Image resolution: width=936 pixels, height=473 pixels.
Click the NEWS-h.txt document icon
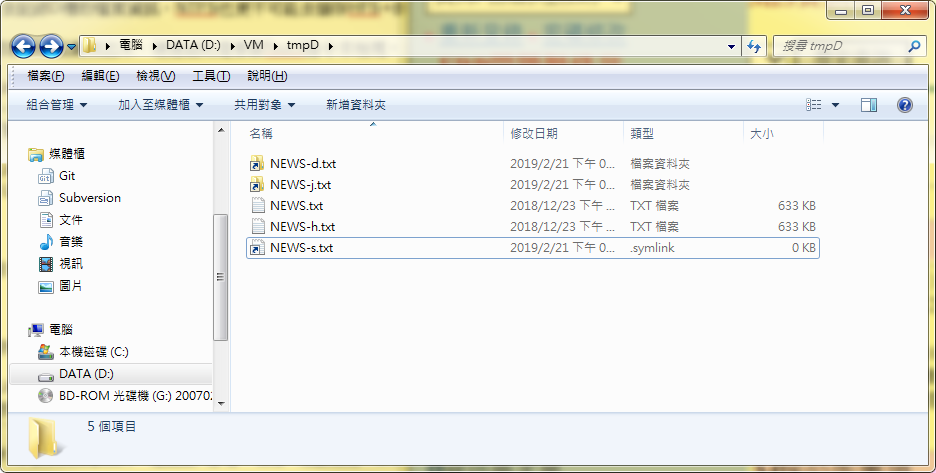(257, 227)
